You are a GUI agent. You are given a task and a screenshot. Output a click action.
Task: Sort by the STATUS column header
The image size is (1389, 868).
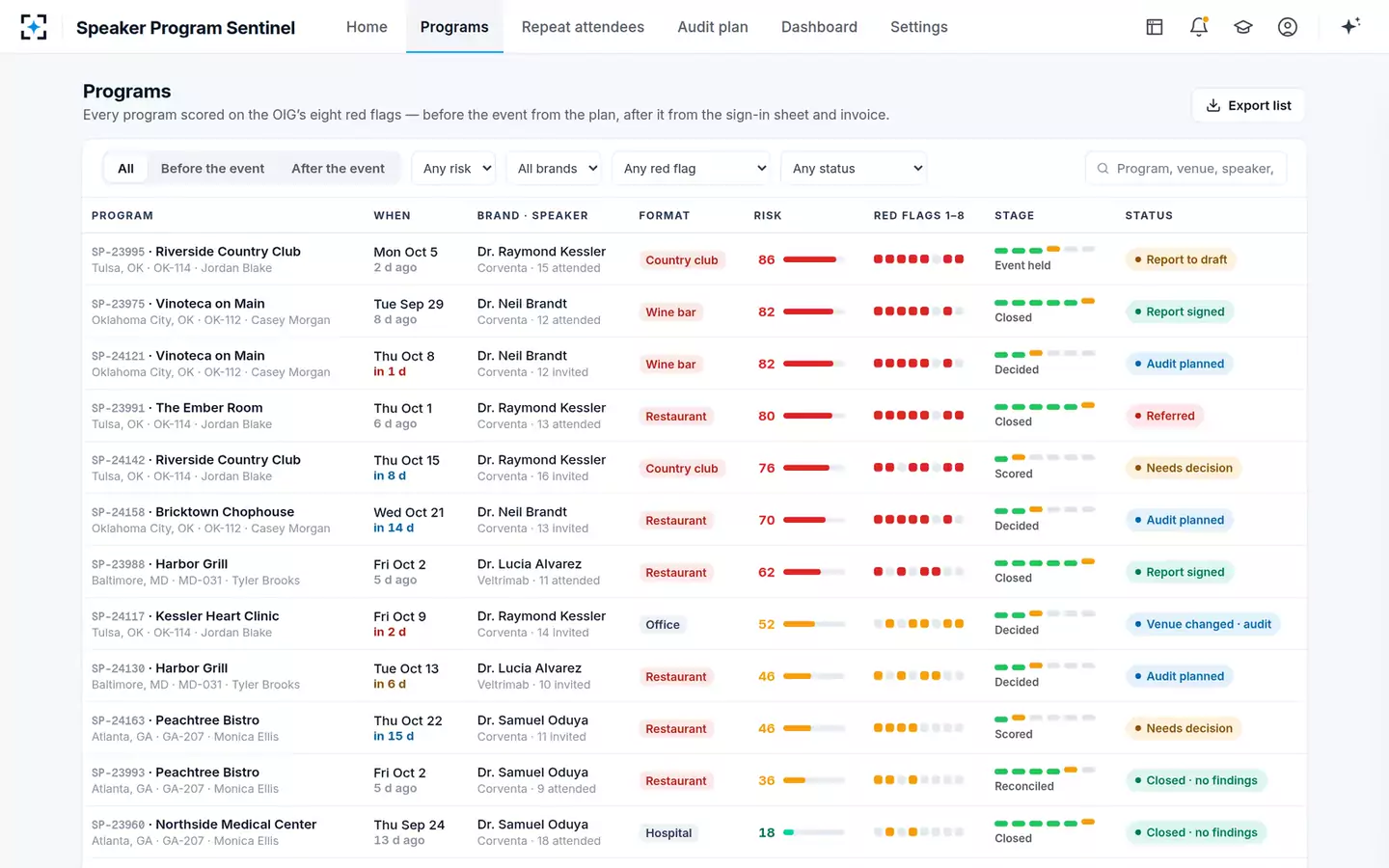pyautogui.click(x=1149, y=215)
